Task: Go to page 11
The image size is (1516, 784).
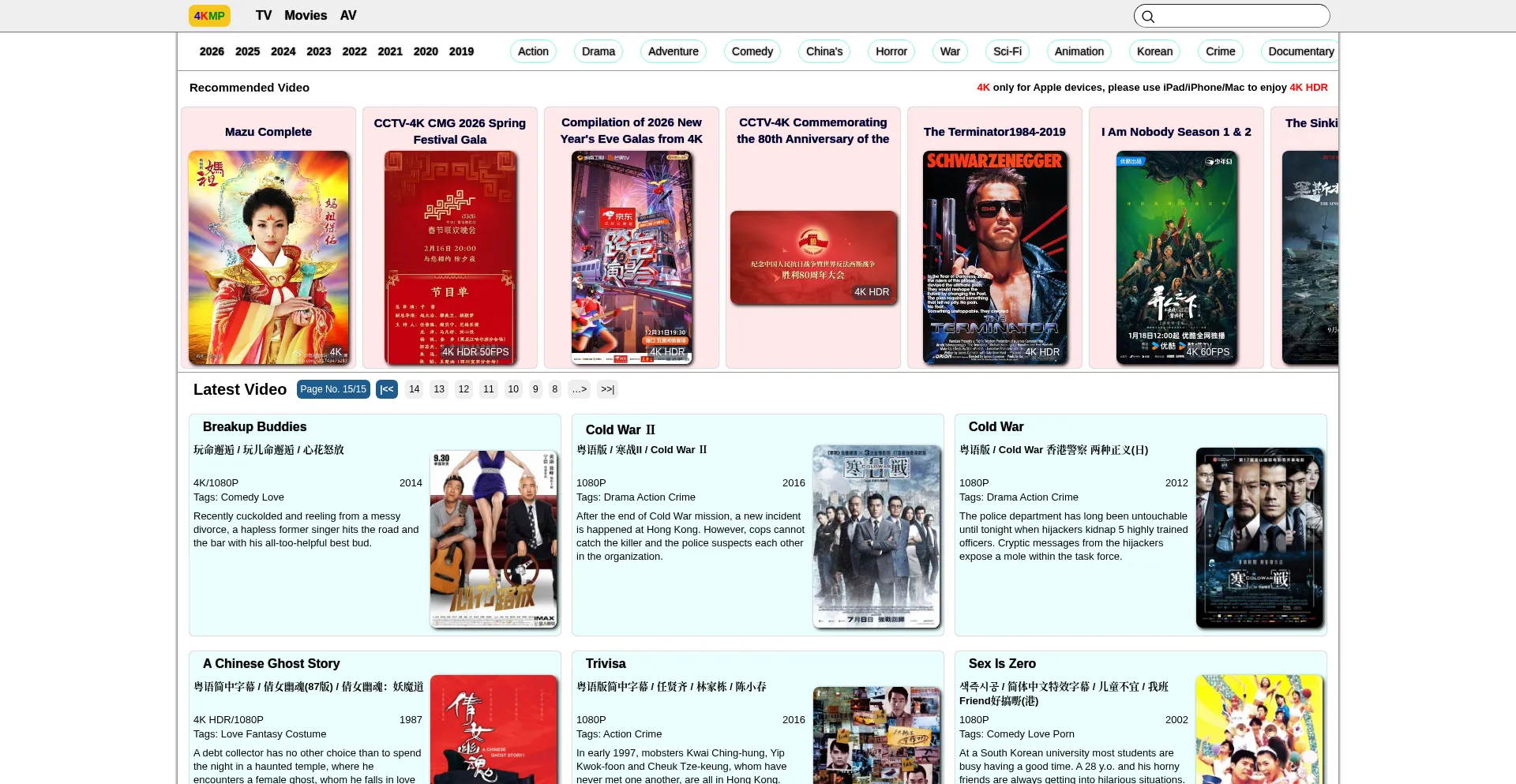Action: 489,389
